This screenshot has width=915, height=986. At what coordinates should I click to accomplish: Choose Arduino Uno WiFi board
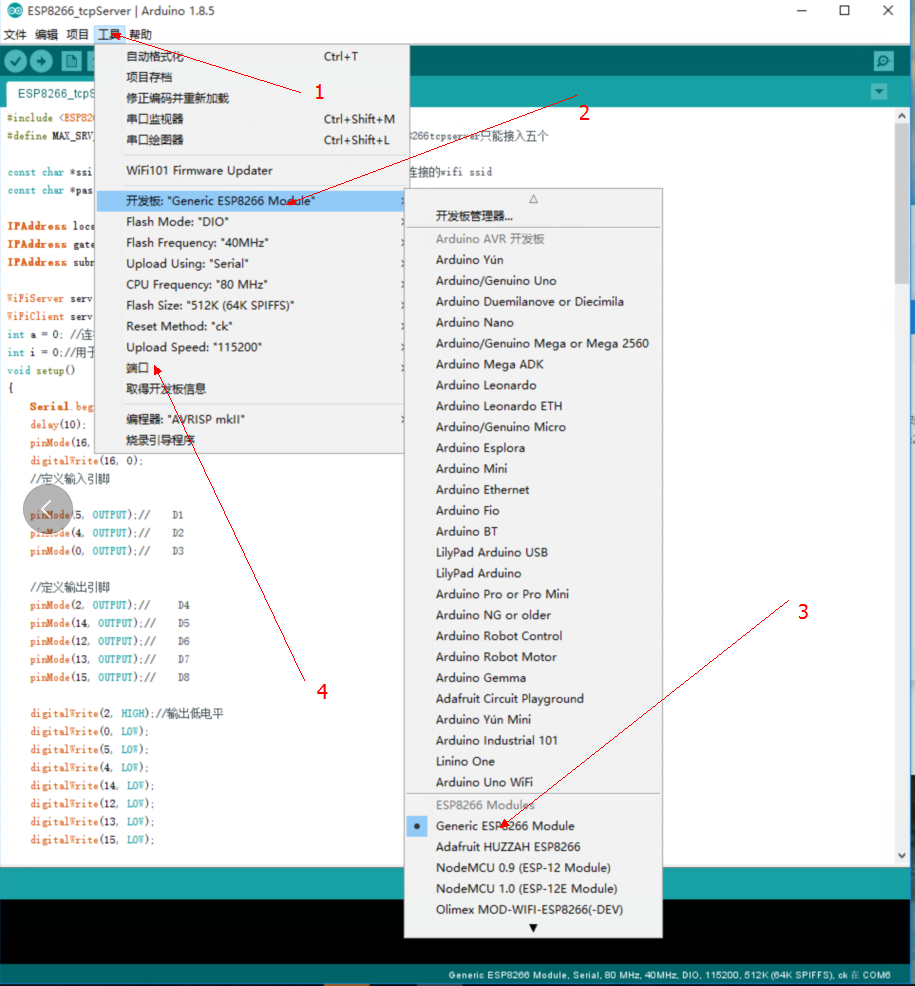(533, 782)
